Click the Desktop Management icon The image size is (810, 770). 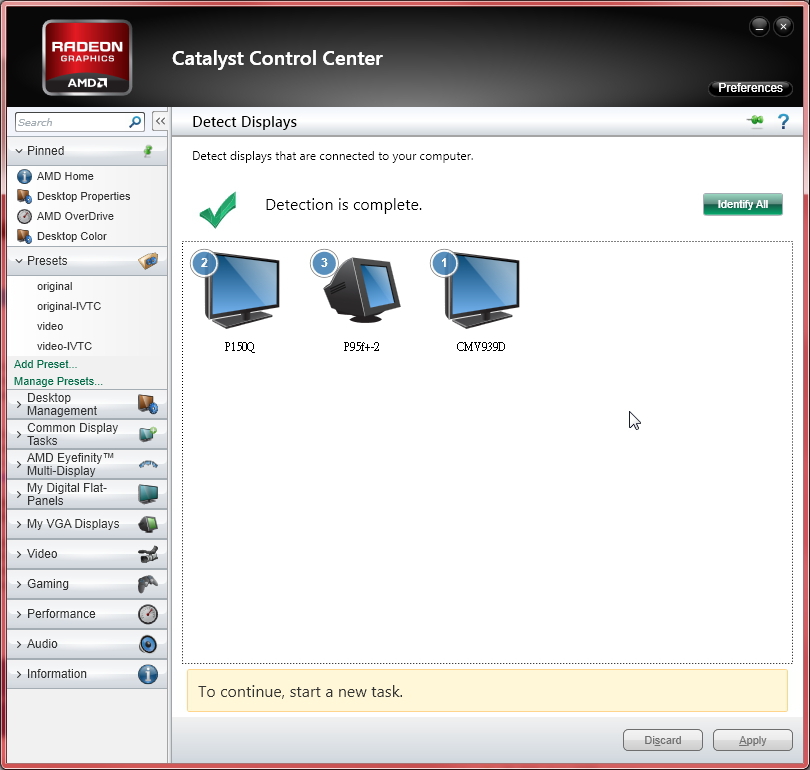pos(148,404)
